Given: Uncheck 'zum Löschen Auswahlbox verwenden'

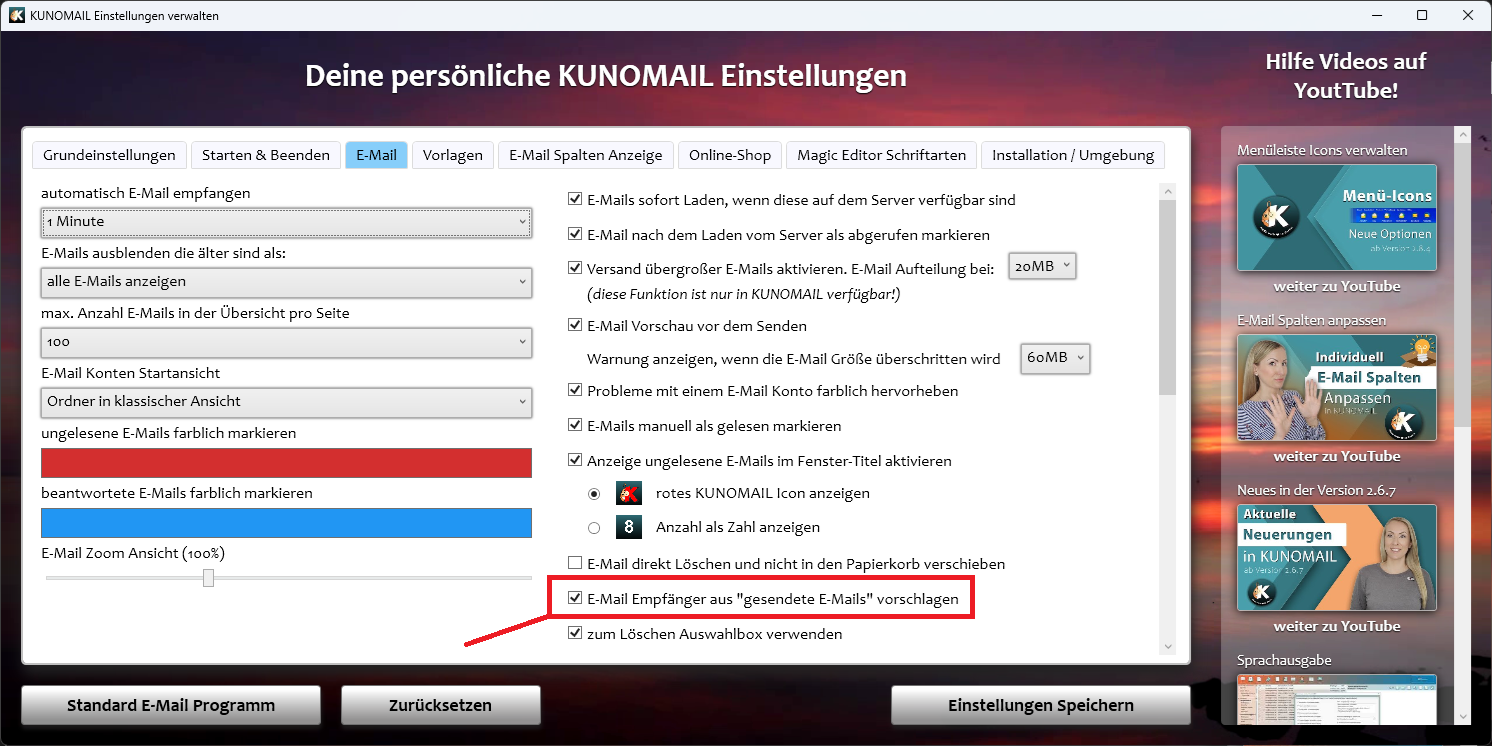Looking at the screenshot, I should point(575,633).
